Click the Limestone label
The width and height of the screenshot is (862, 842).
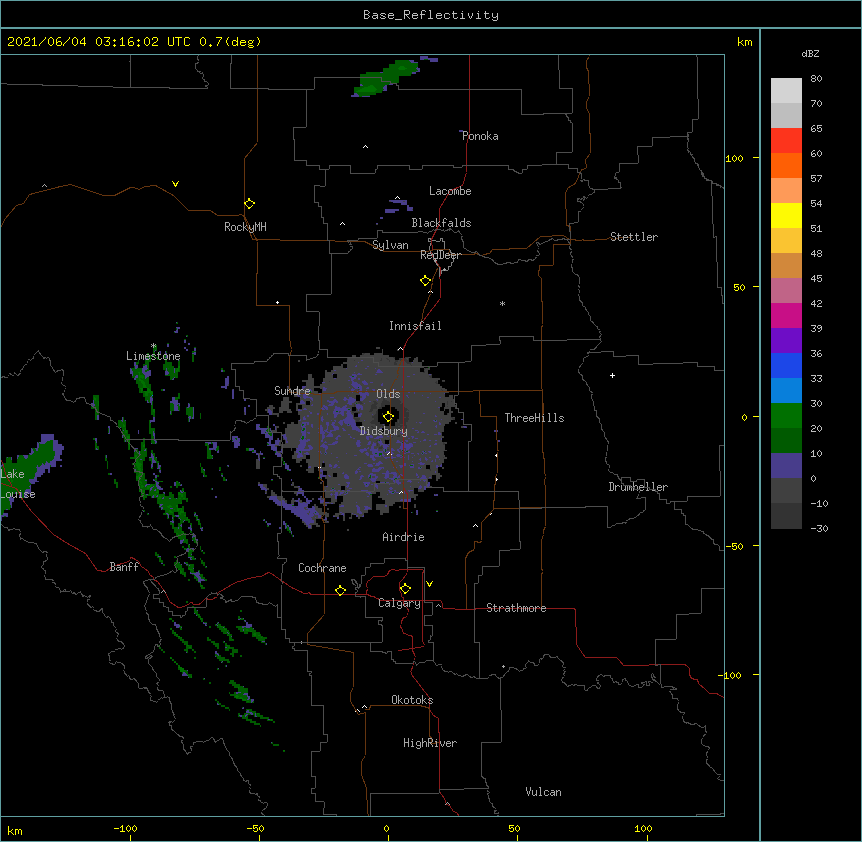(153, 356)
